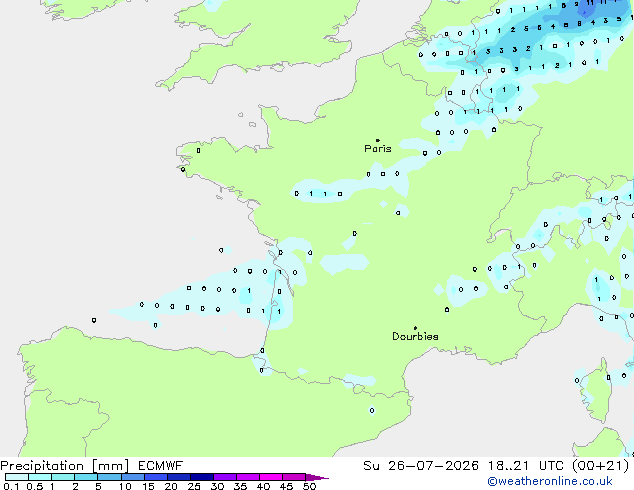Select the Paris location dot marker
634x490 pixels.
pos(378,140)
